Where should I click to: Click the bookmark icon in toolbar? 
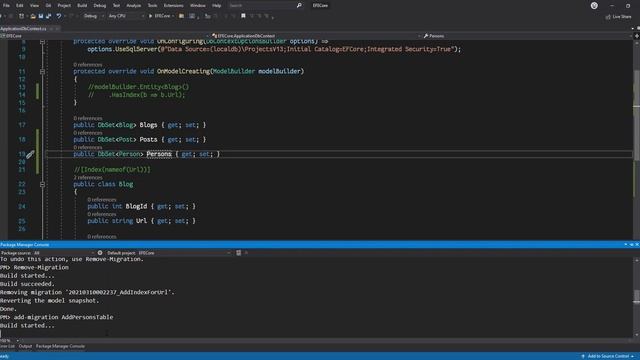(243, 16)
